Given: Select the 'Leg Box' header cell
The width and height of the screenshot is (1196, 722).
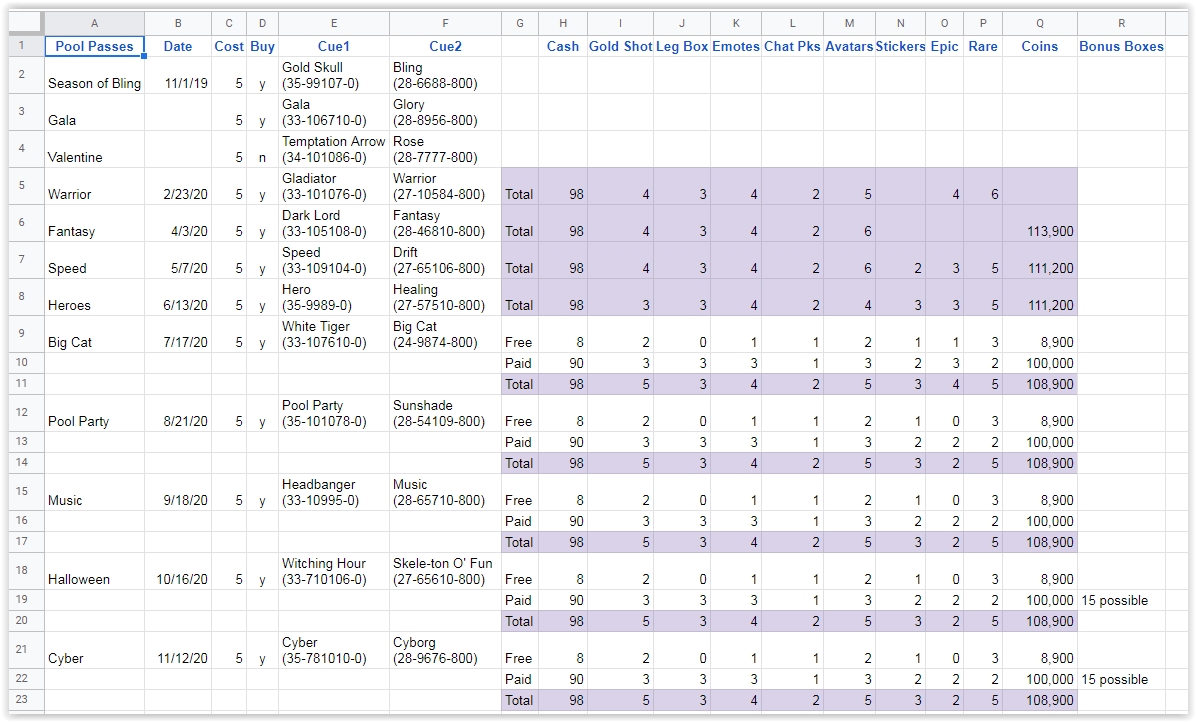Looking at the screenshot, I should click(682, 46).
